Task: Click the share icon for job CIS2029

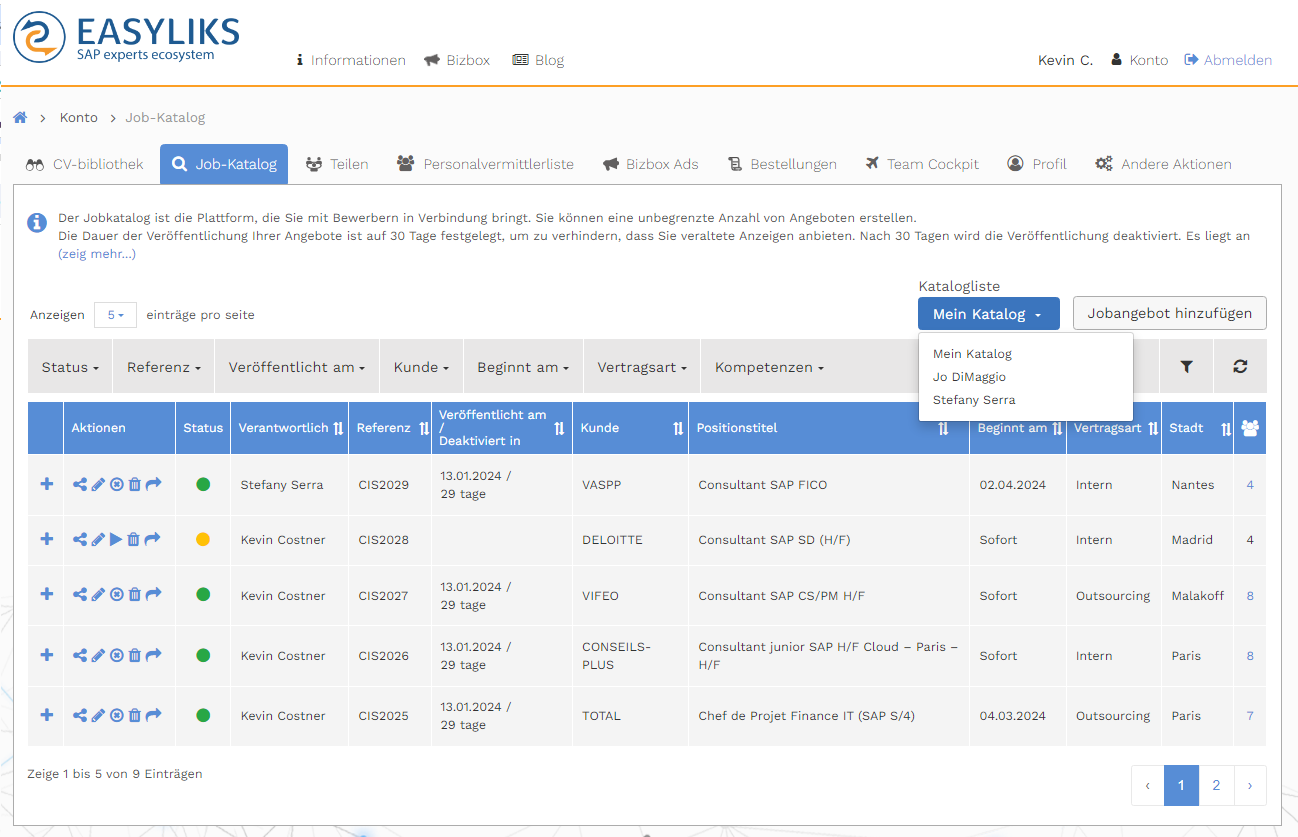Action: pos(80,485)
